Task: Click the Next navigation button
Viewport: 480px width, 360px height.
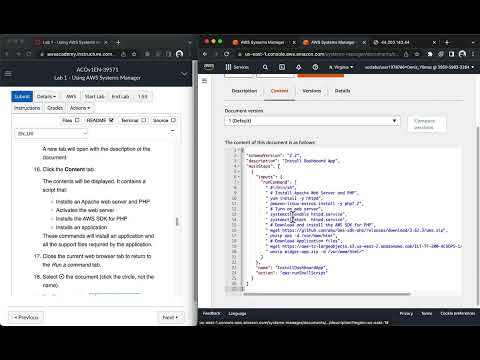Action: click(x=170, y=317)
